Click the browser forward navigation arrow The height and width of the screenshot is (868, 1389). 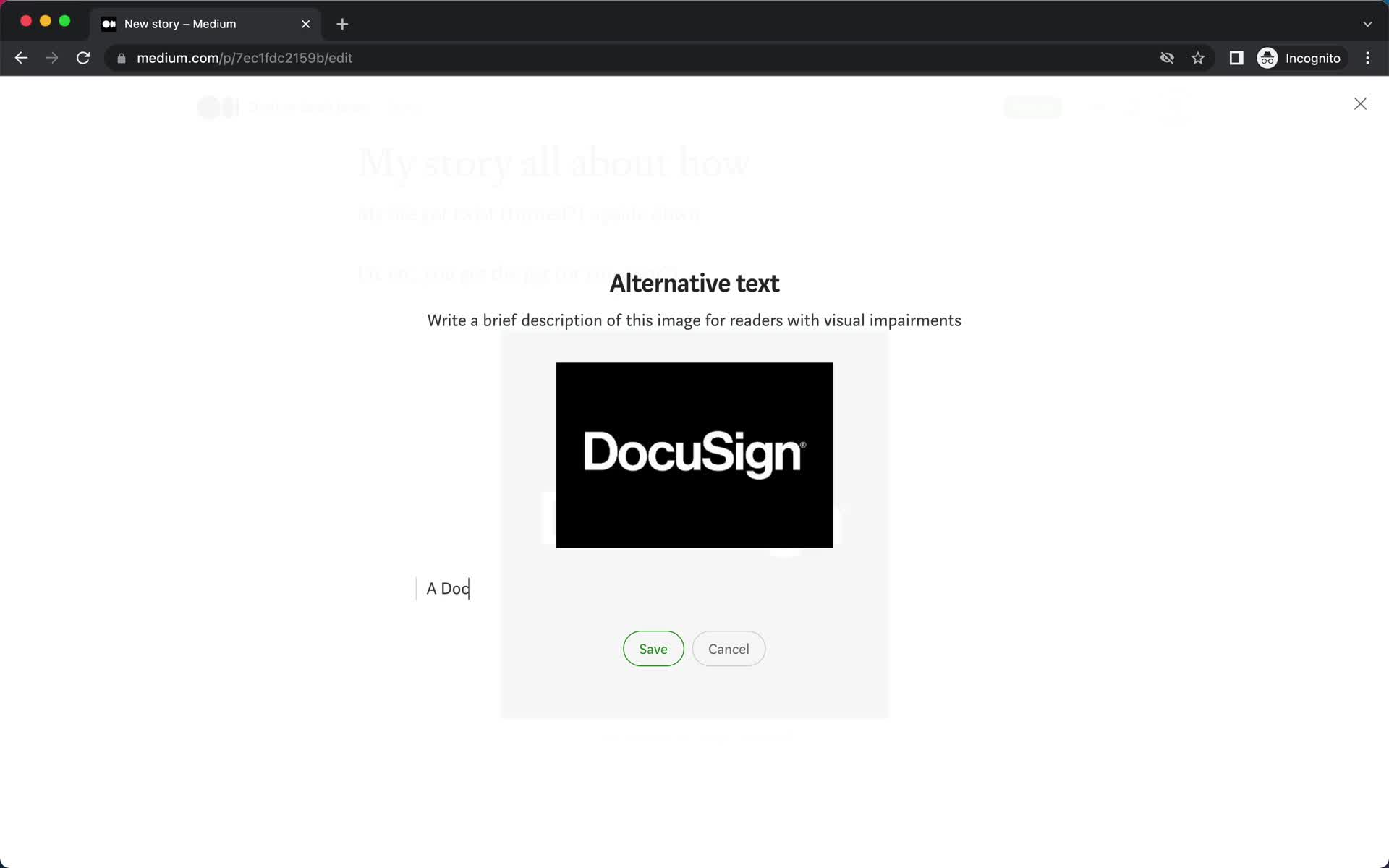click(51, 58)
